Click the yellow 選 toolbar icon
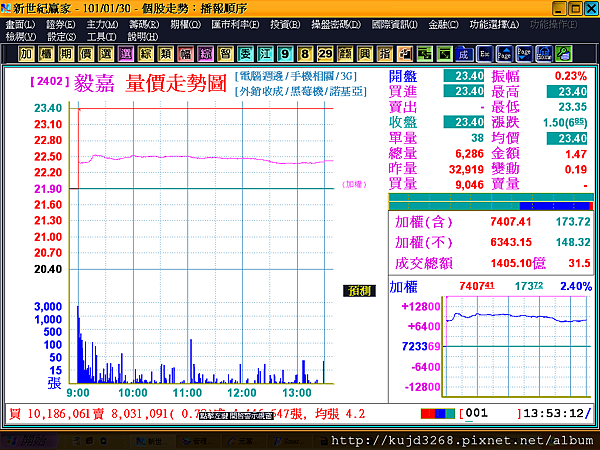 point(106,54)
